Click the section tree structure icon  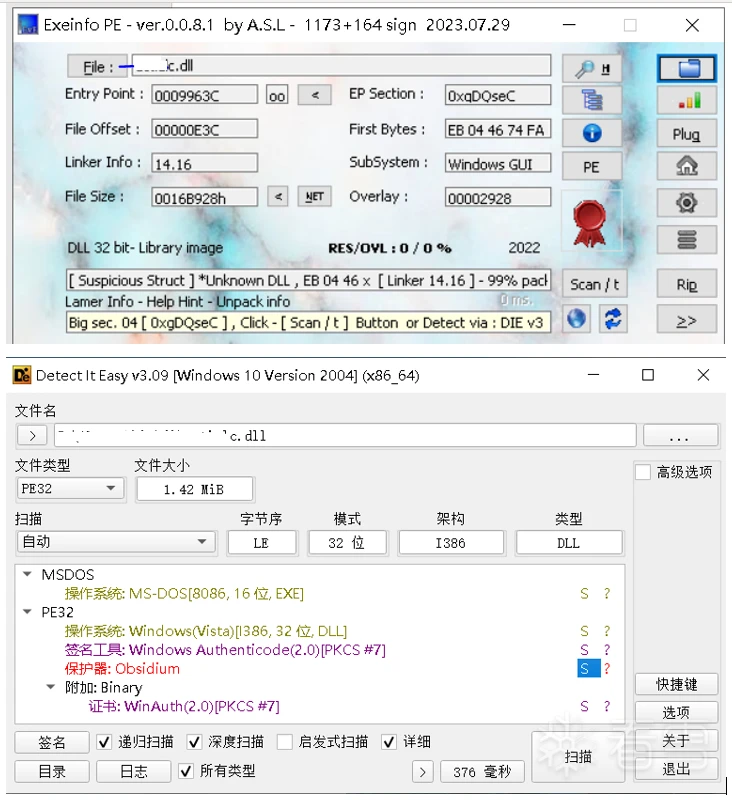click(x=592, y=100)
